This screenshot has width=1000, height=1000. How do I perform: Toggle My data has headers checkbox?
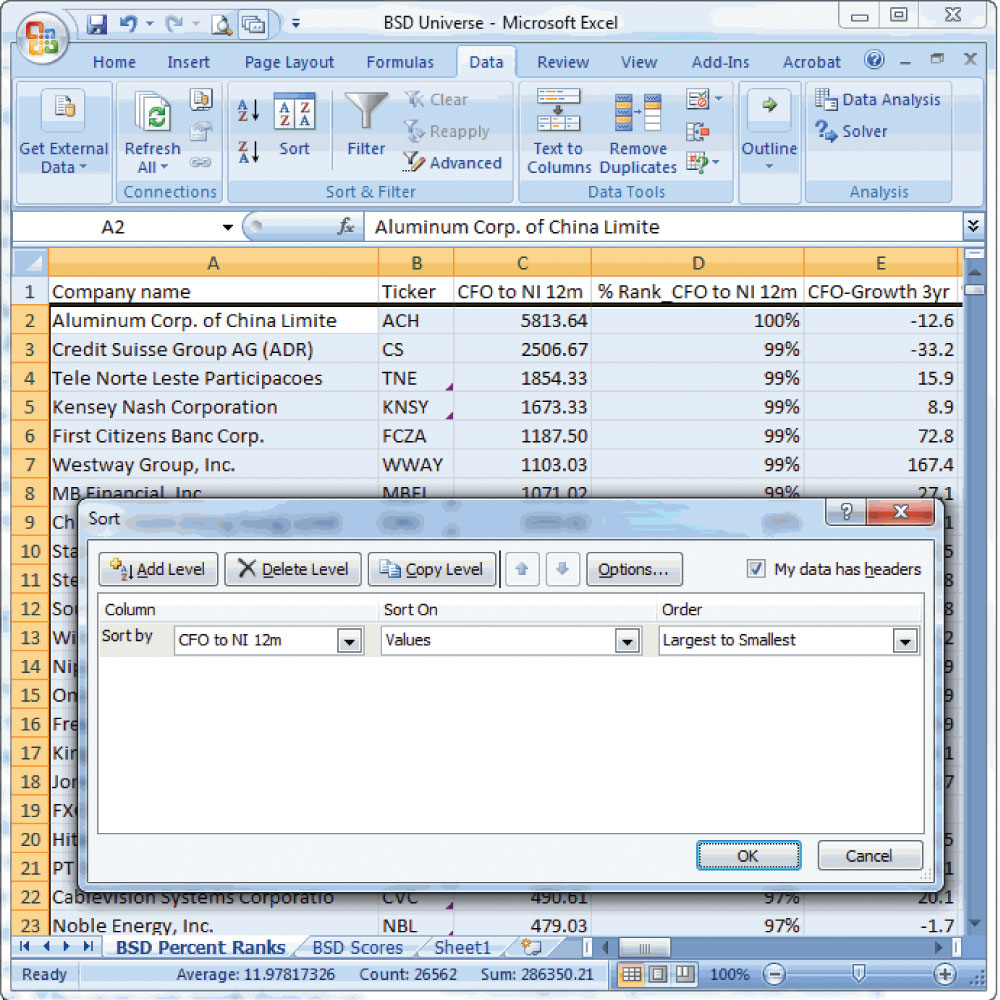(x=756, y=569)
